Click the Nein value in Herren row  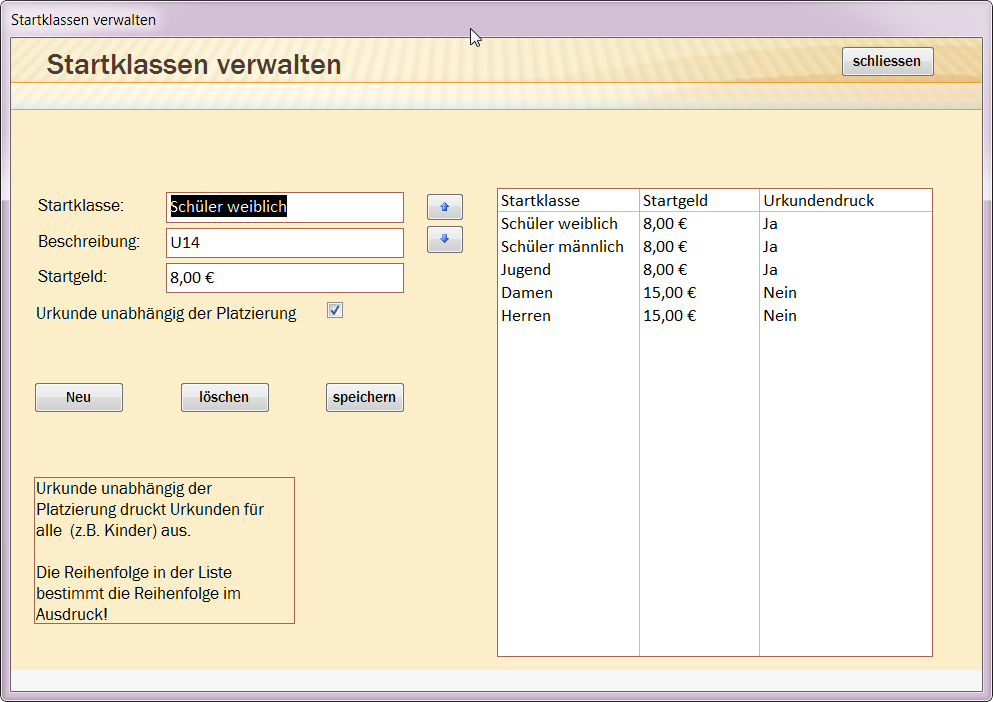coord(780,316)
